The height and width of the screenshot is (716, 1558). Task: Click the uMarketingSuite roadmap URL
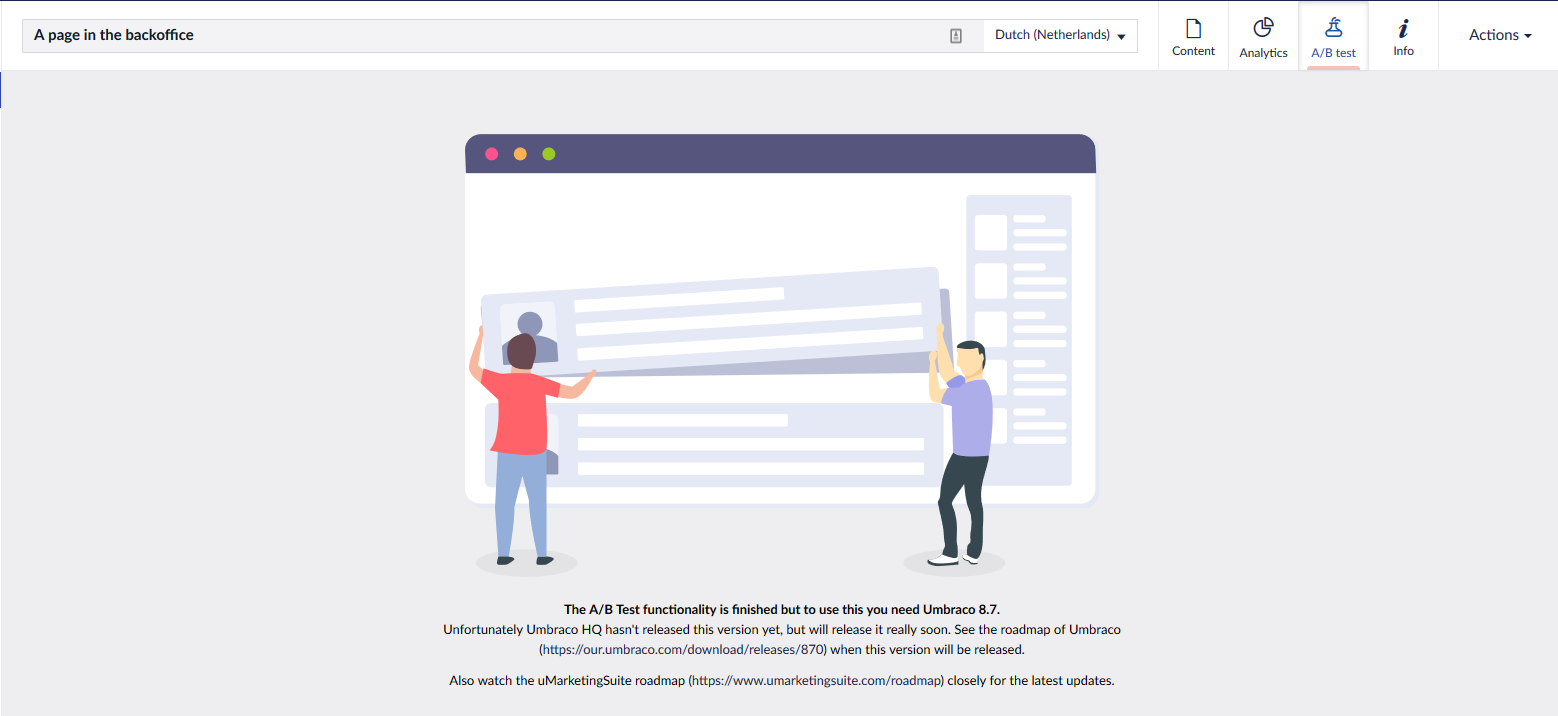click(818, 681)
